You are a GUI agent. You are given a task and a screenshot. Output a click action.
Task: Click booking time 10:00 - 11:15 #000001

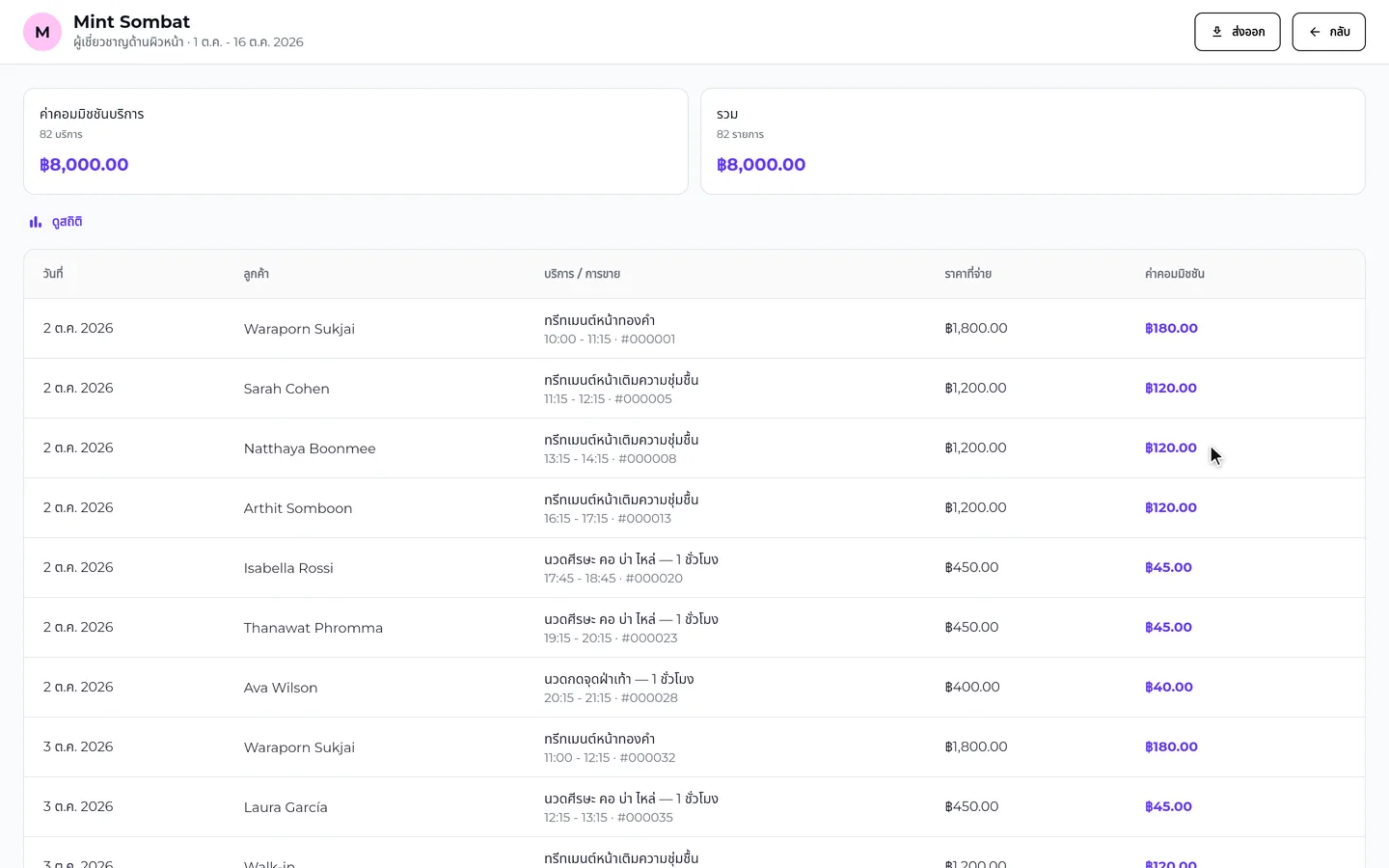point(610,339)
